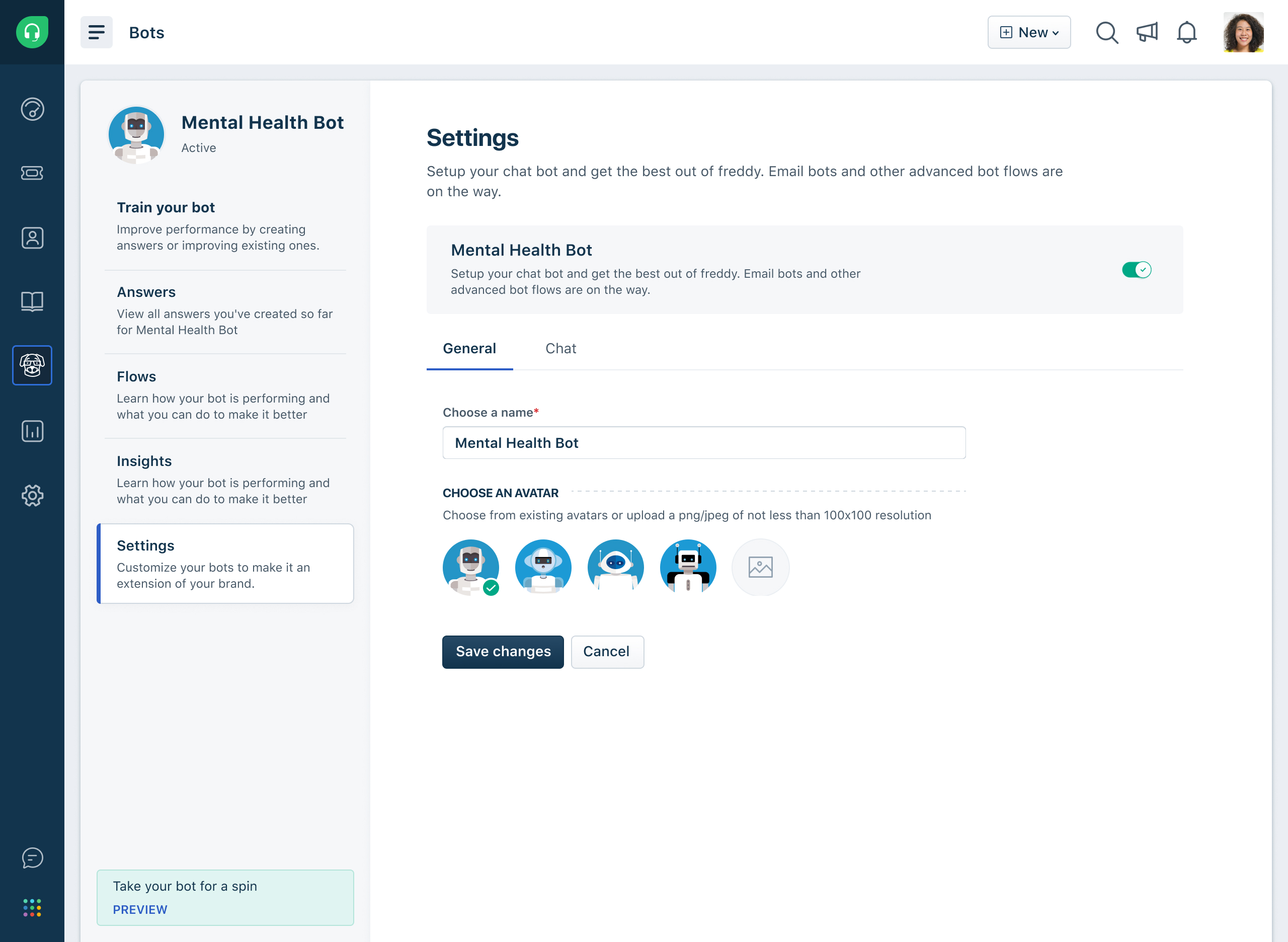Viewport: 1288px width, 942px height.
Task: Open the New creation dropdown
Action: (x=1028, y=33)
